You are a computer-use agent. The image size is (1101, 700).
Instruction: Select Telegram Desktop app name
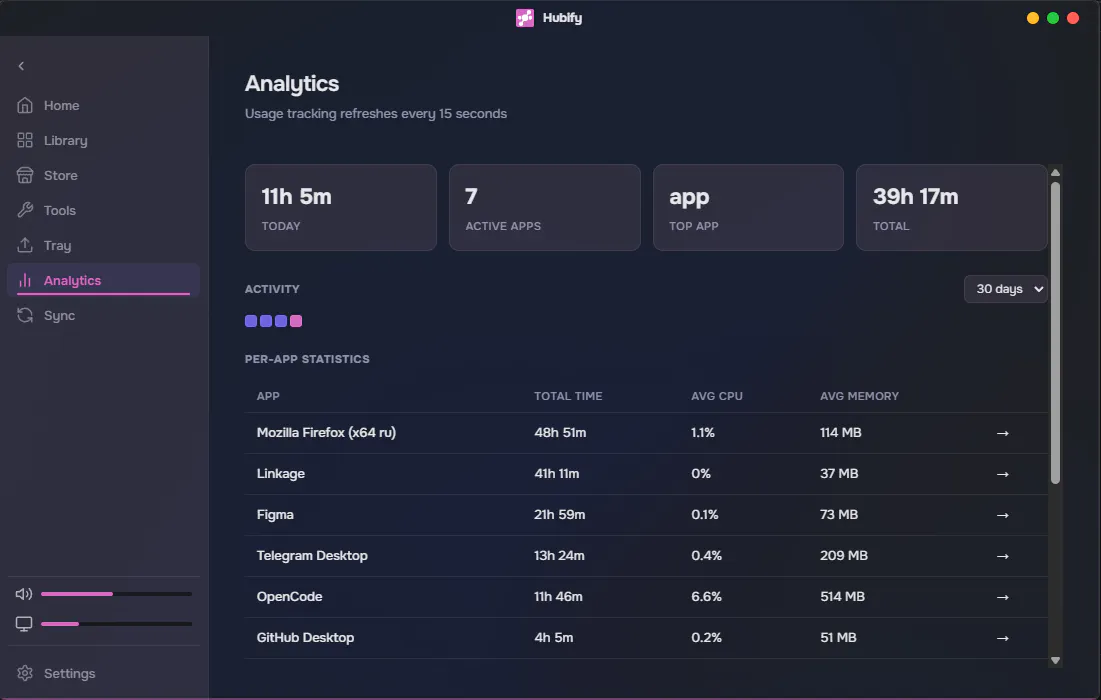pos(312,555)
